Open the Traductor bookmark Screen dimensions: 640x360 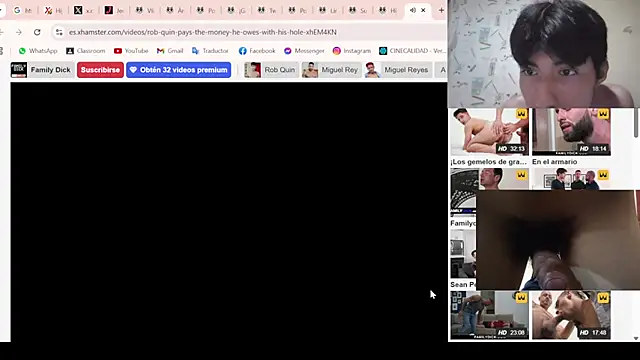(x=210, y=51)
